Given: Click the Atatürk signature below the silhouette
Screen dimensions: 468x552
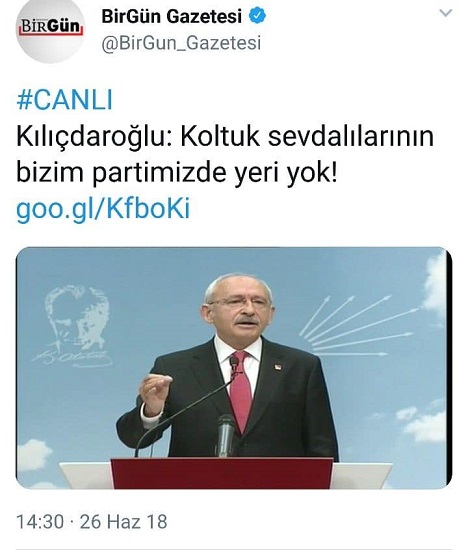Looking at the screenshot, I should (72, 358).
